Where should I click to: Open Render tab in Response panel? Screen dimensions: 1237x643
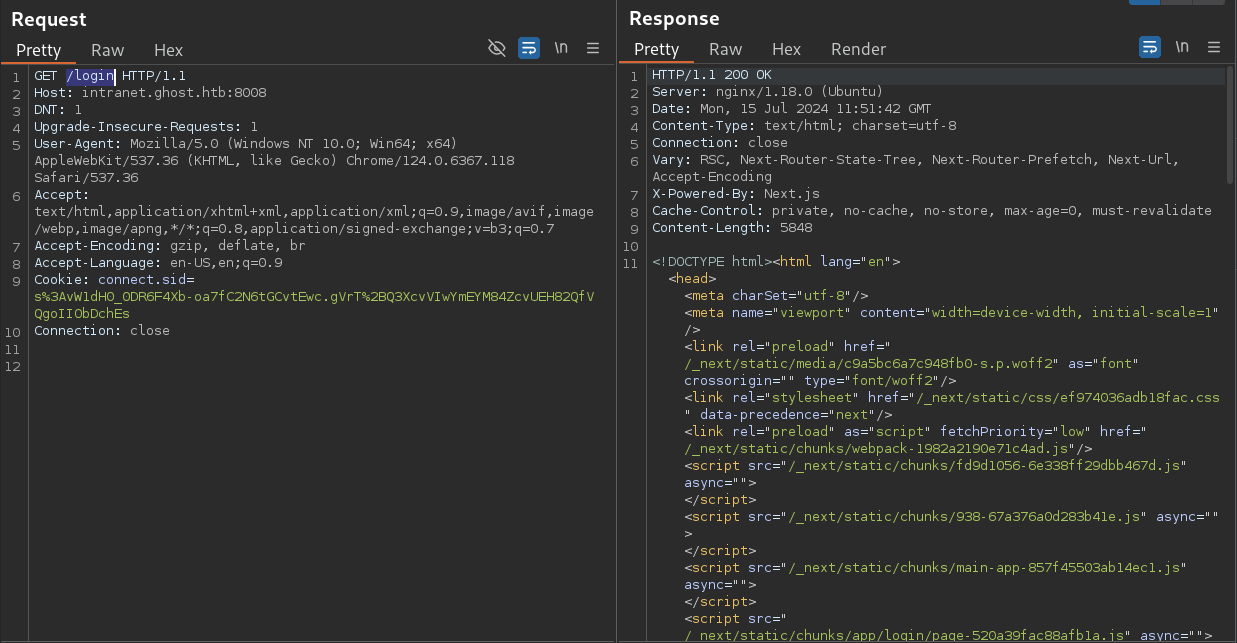859,49
